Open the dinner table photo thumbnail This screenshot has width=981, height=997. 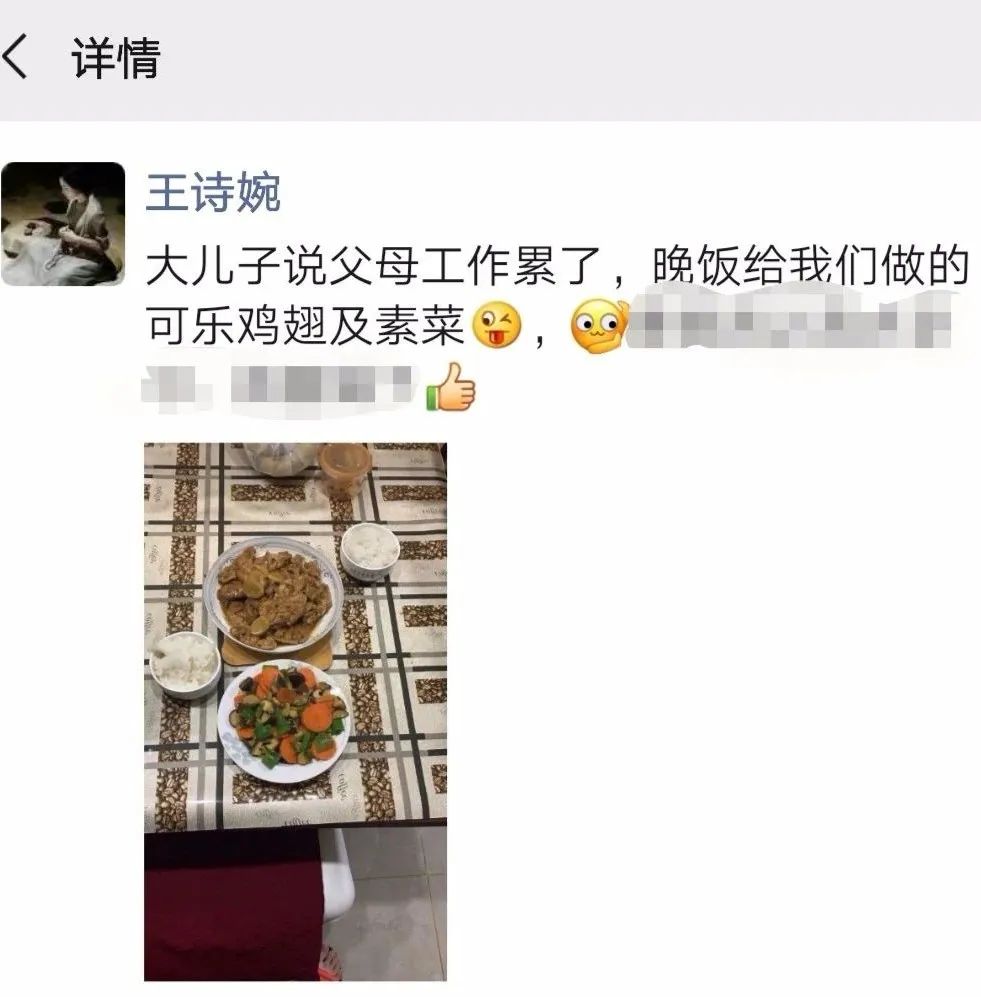point(296,712)
